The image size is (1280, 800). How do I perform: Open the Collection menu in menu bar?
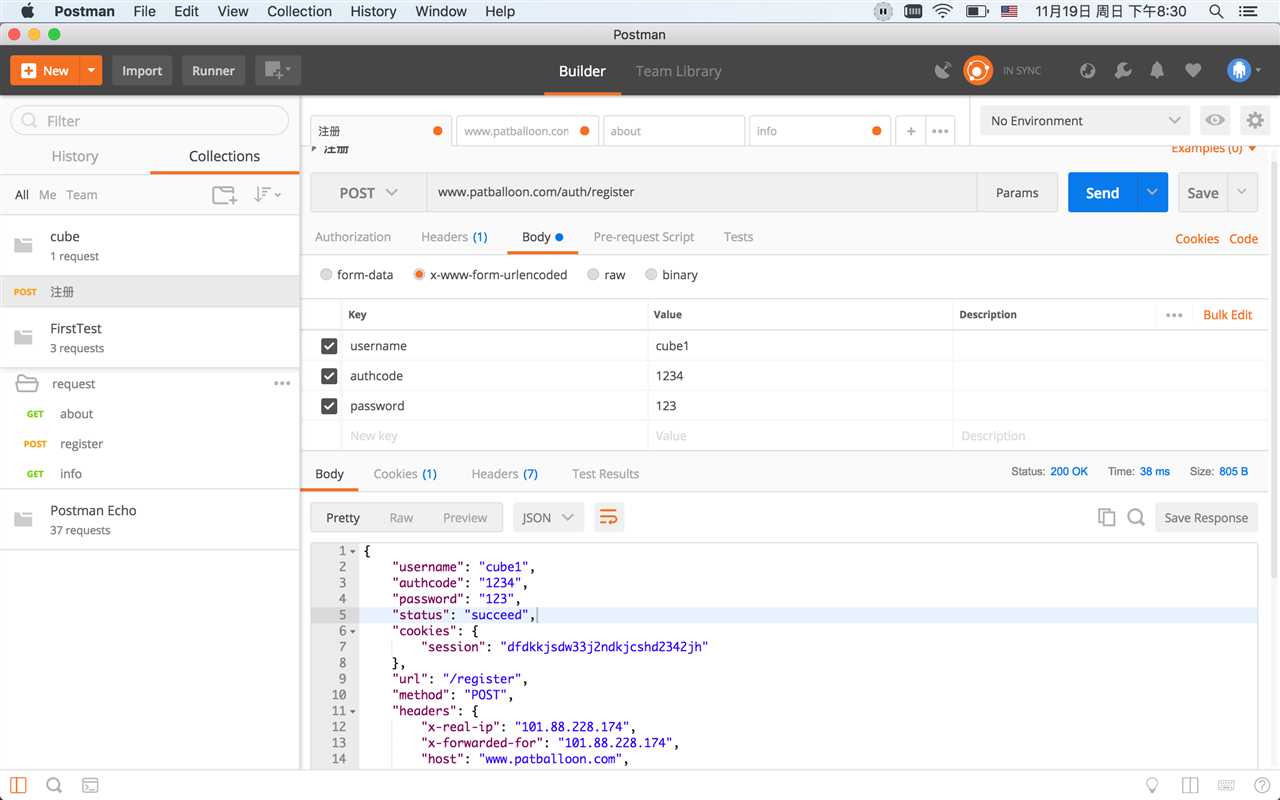[299, 11]
